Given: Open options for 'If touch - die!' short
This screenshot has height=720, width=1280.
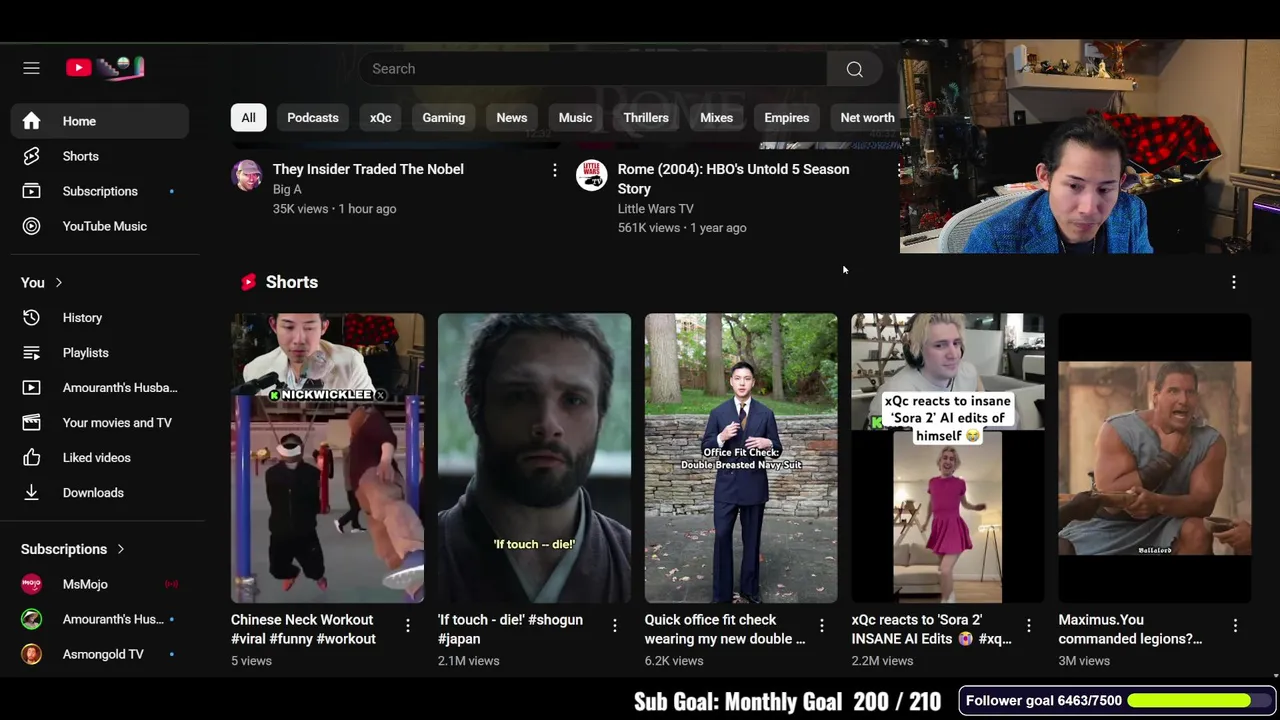Looking at the screenshot, I should 614,626.
